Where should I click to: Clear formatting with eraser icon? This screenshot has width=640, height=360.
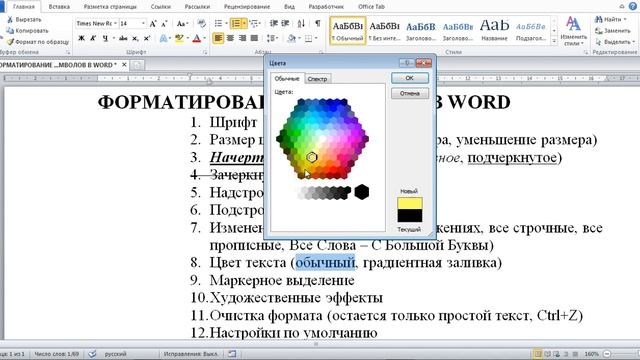[201, 24]
